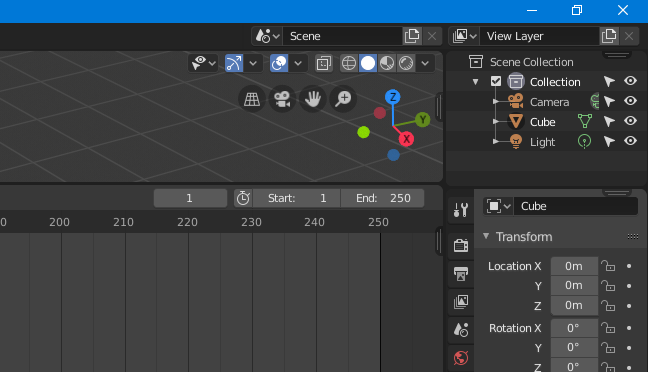648x372 pixels.
Task: Open the World properties tab
Action: tap(461, 358)
